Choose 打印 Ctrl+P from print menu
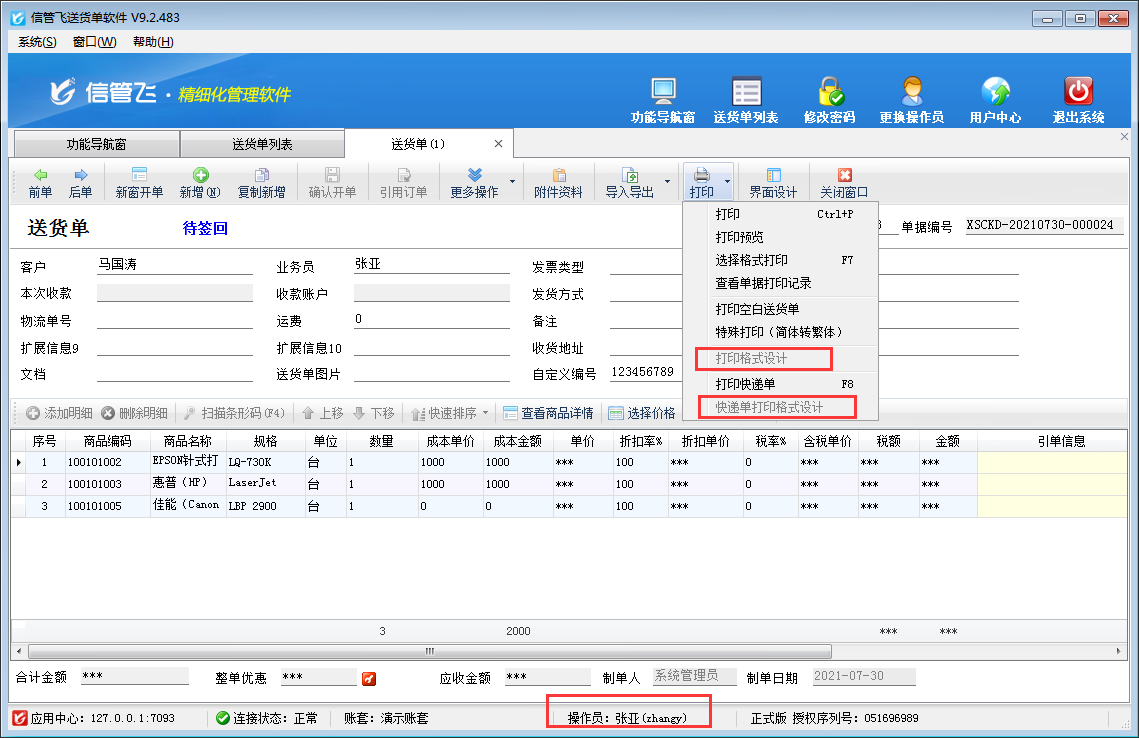This screenshot has height=738, width=1139. point(780,214)
